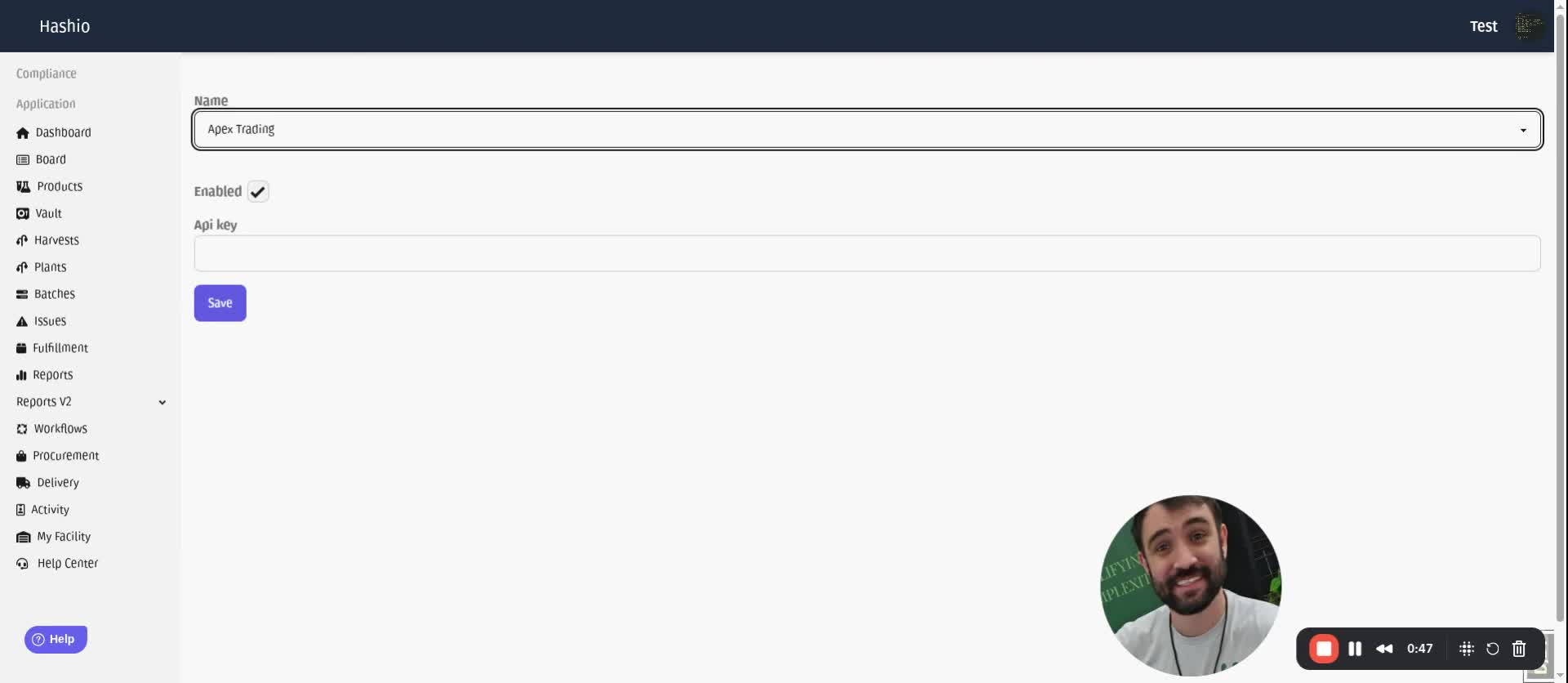Image resolution: width=1568 pixels, height=683 pixels.
Task: Click the Help Center headset icon
Action: tap(22, 564)
